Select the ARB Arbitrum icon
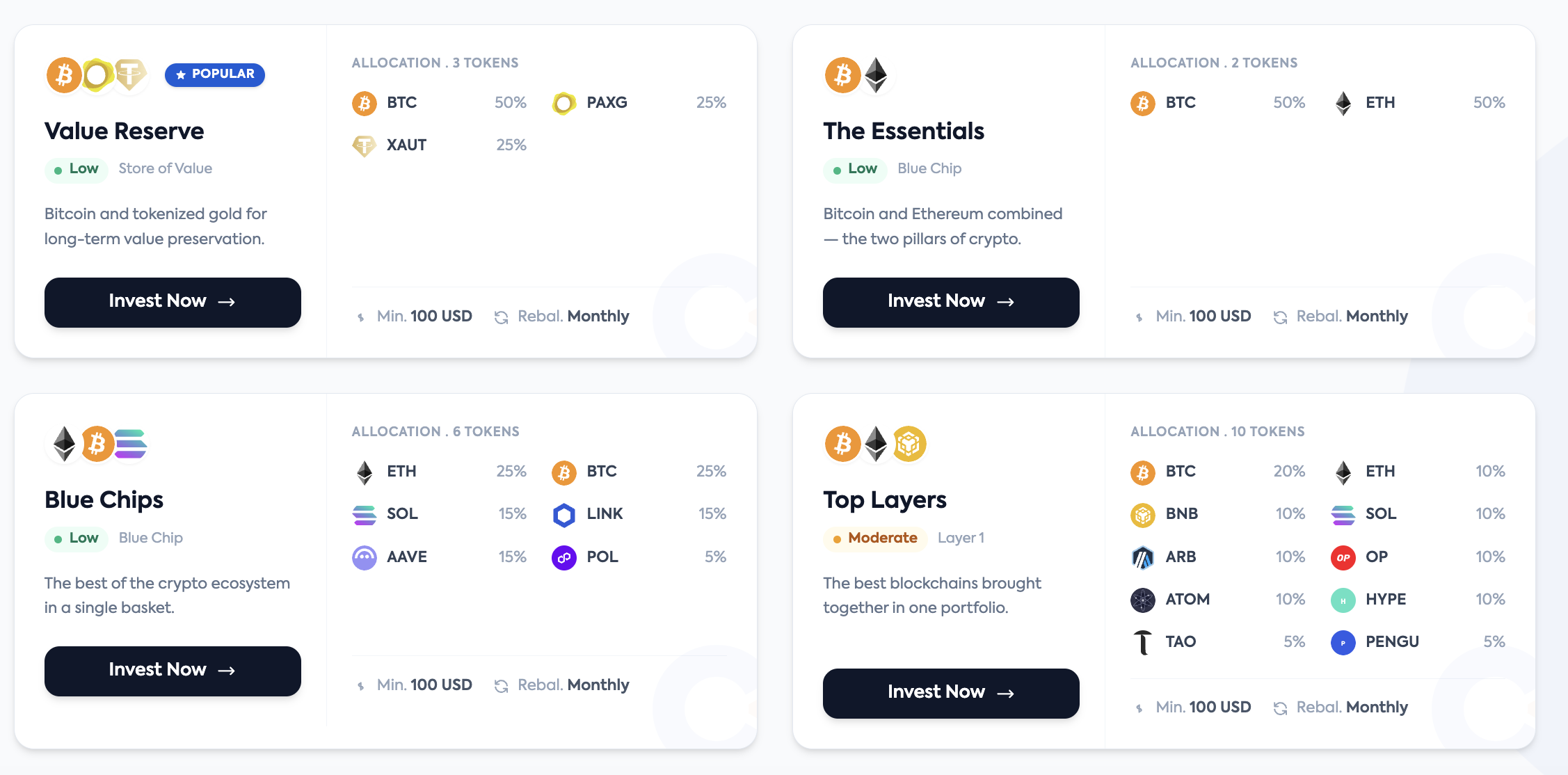The width and height of the screenshot is (1568, 775). click(1142, 557)
